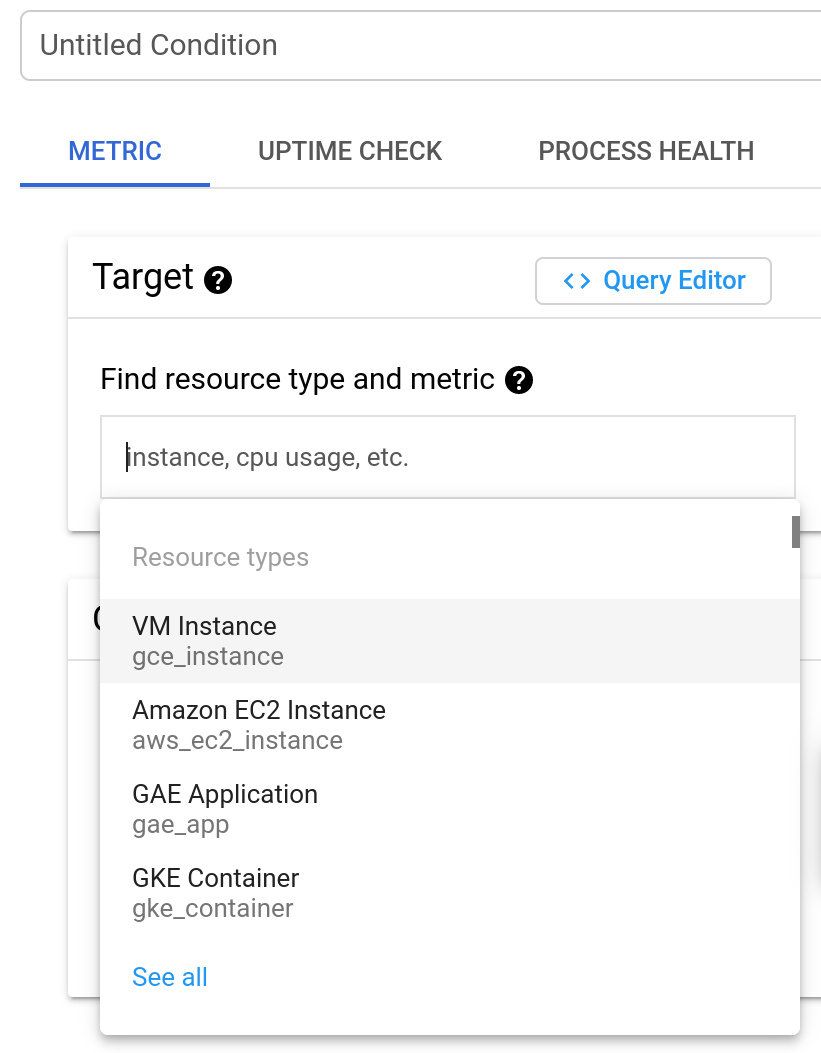The height and width of the screenshot is (1053, 821).
Task: Click the aws_ec2_instance identifier text
Action: (237, 741)
